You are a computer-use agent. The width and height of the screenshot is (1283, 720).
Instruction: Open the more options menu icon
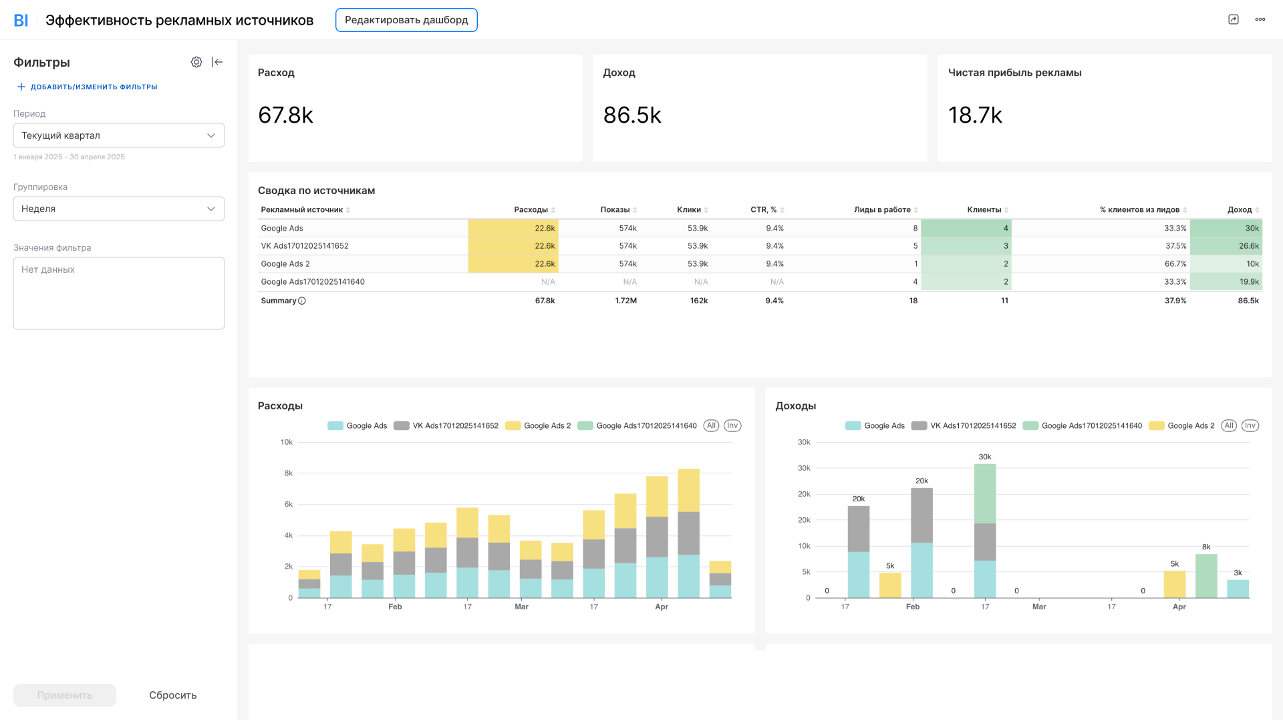(x=1260, y=20)
